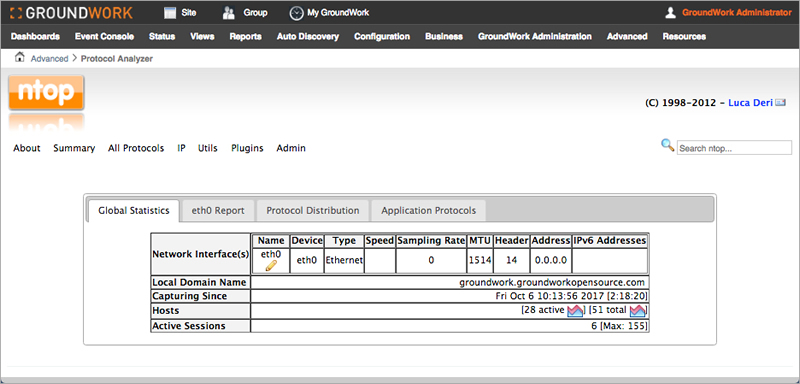This screenshot has width=800, height=384.
Task: Switch to the eth0 Report tab
Action: 218,211
